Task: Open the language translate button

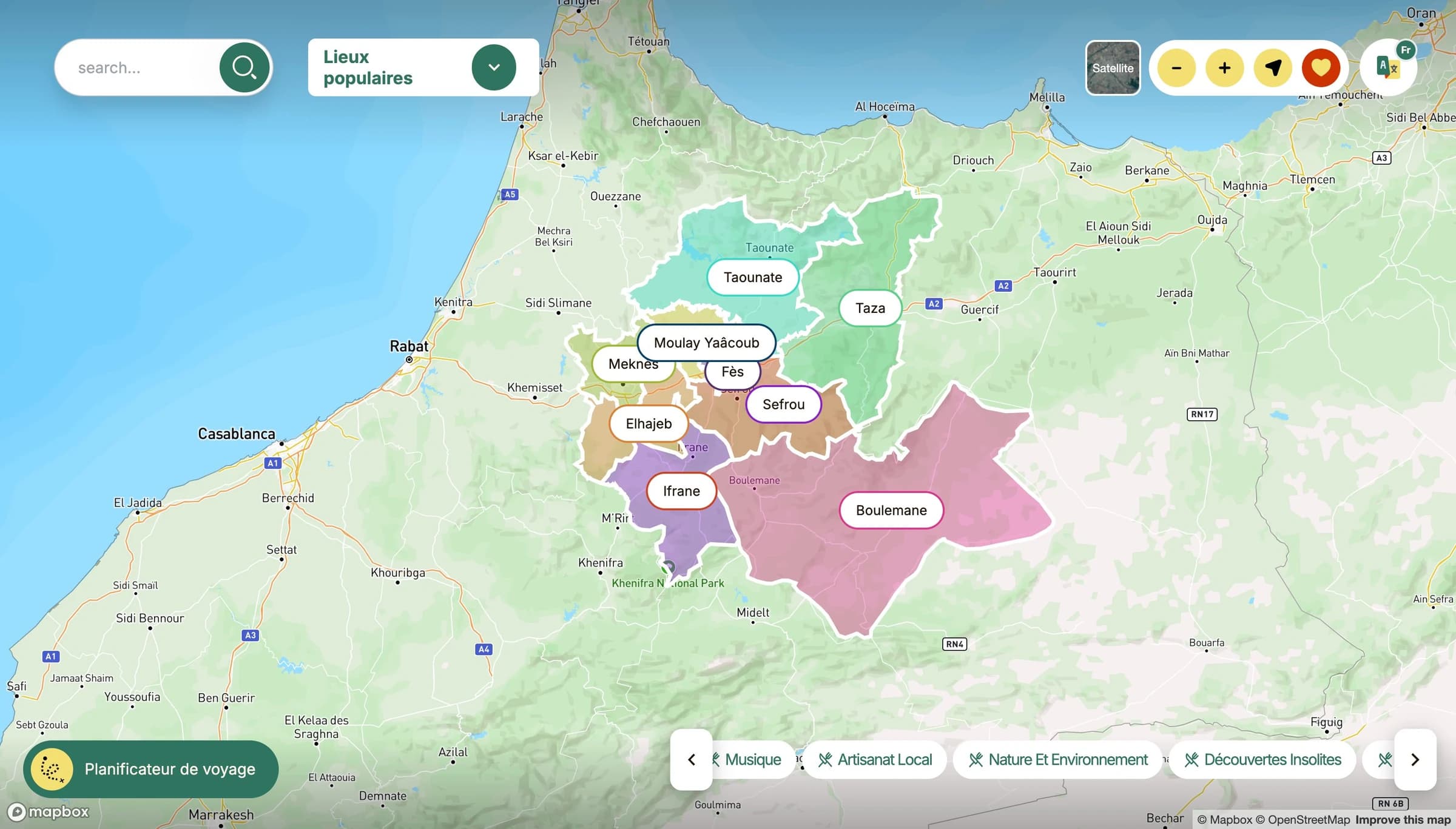Action: [1388, 67]
